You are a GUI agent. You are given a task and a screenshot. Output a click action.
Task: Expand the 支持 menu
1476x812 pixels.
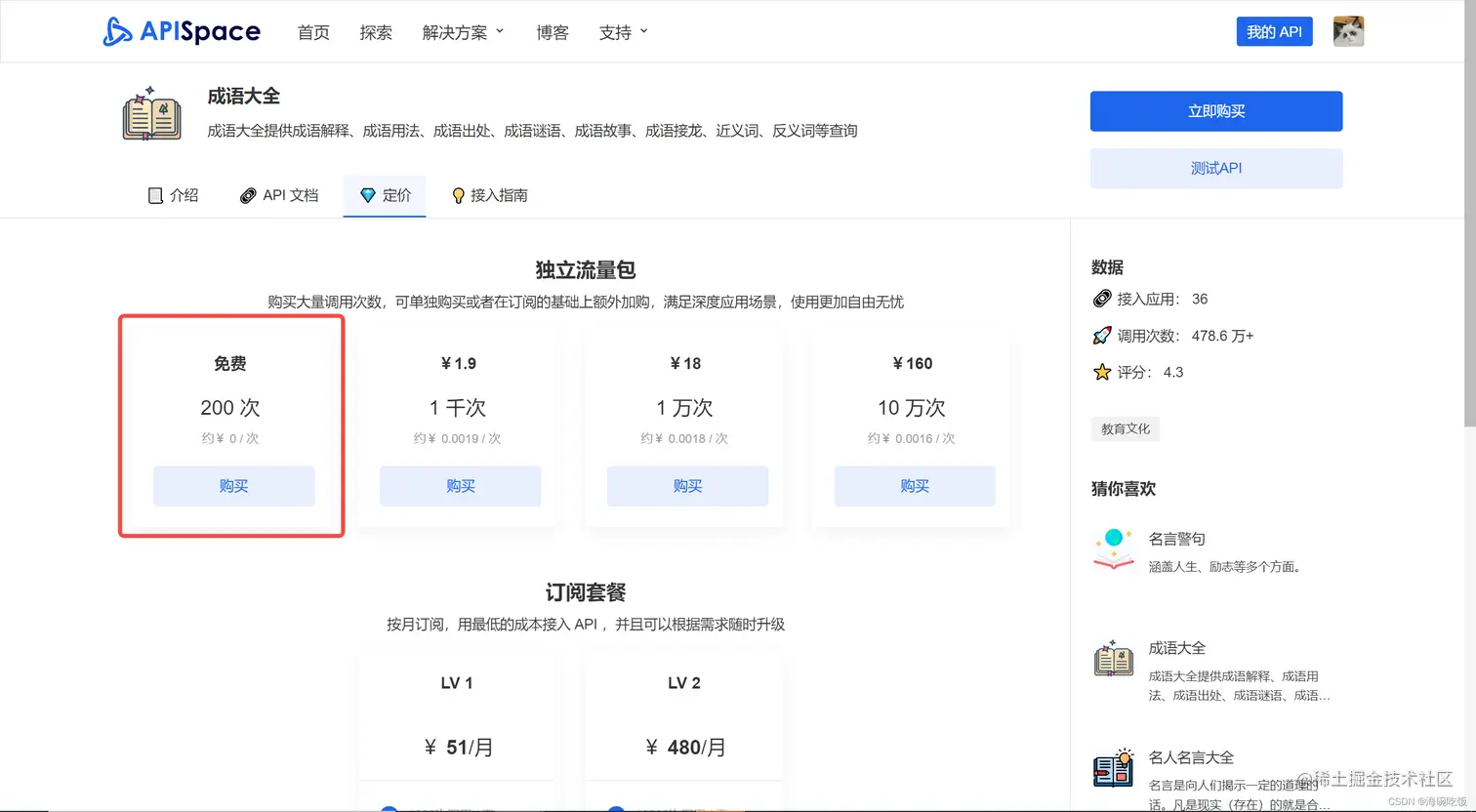point(623,31)
